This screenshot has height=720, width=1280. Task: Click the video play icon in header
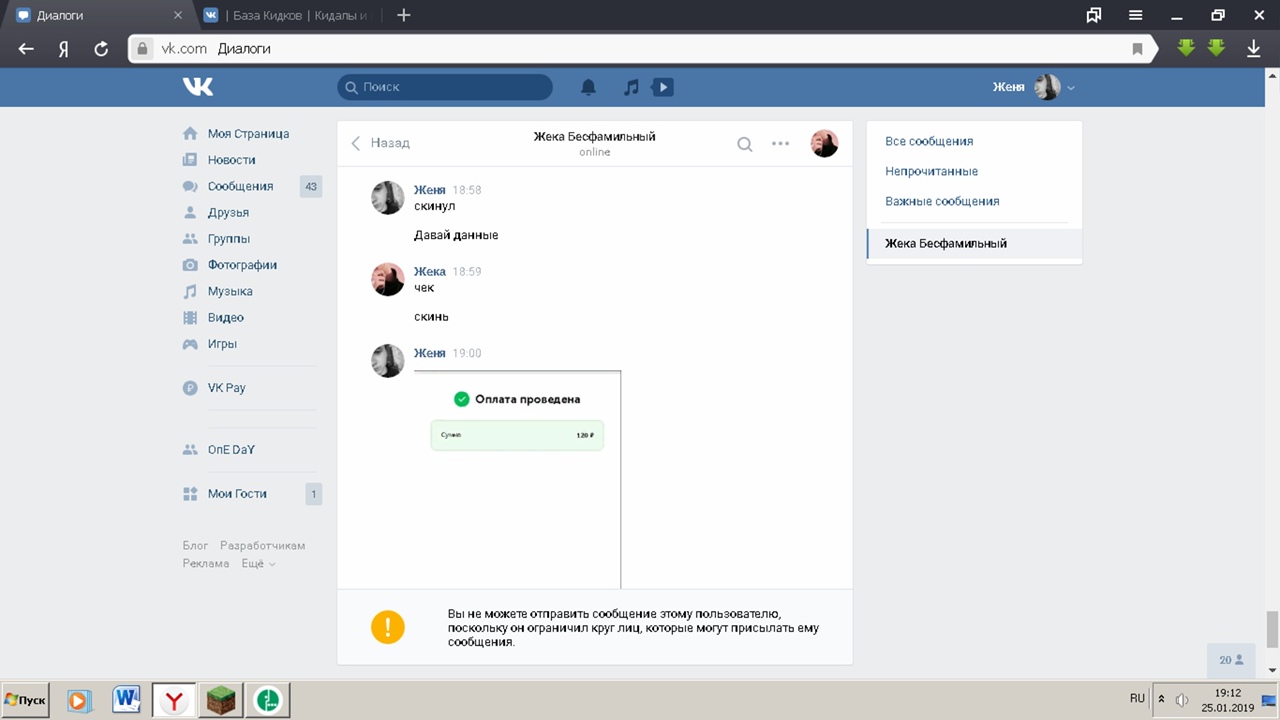click(x=662, y=87)
